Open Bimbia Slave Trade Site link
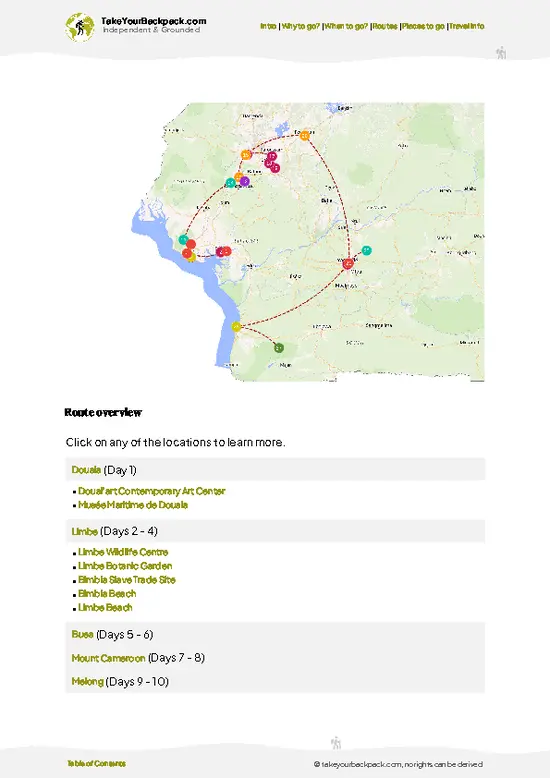The width and height of the screenshot is (550, 778). coord(127,580)
